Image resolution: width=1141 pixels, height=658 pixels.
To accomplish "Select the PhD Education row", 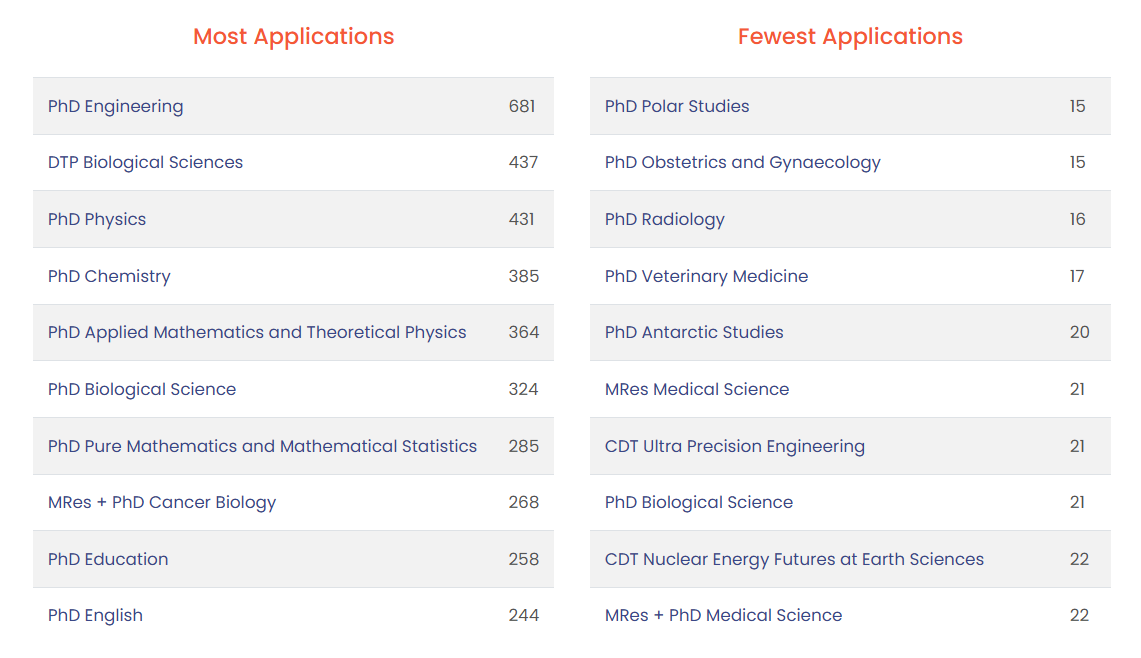I will coord(293,559).
